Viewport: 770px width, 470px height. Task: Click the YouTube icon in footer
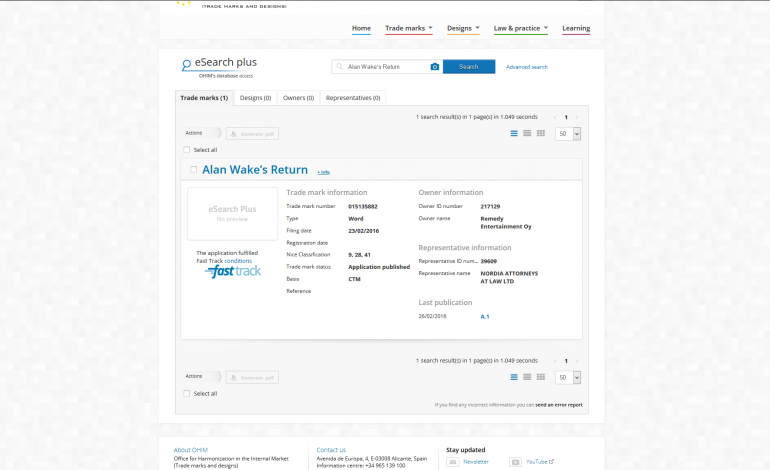(515, 462)
